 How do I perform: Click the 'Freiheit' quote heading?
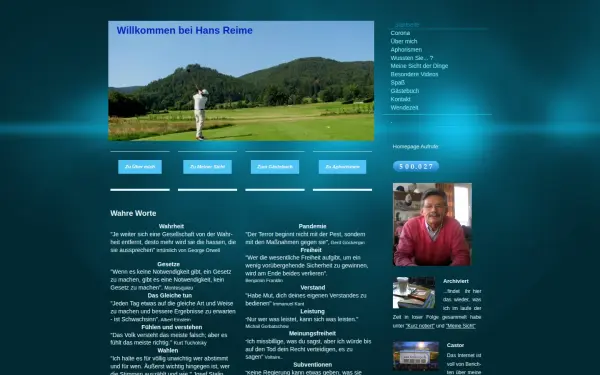click(x=311, y=250)
